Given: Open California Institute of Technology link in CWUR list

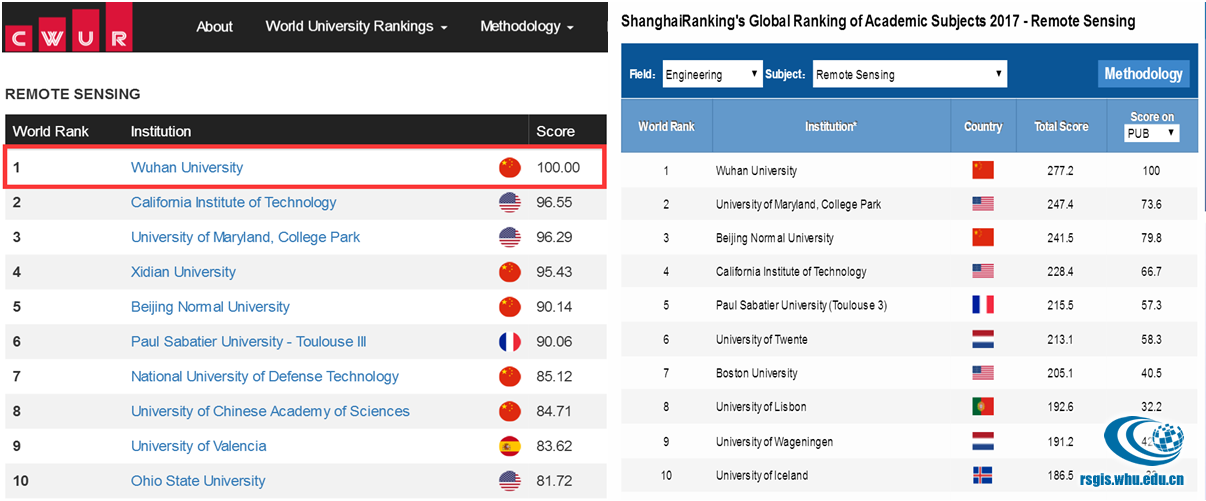Looking at the screenshot, I should [233, 202].
